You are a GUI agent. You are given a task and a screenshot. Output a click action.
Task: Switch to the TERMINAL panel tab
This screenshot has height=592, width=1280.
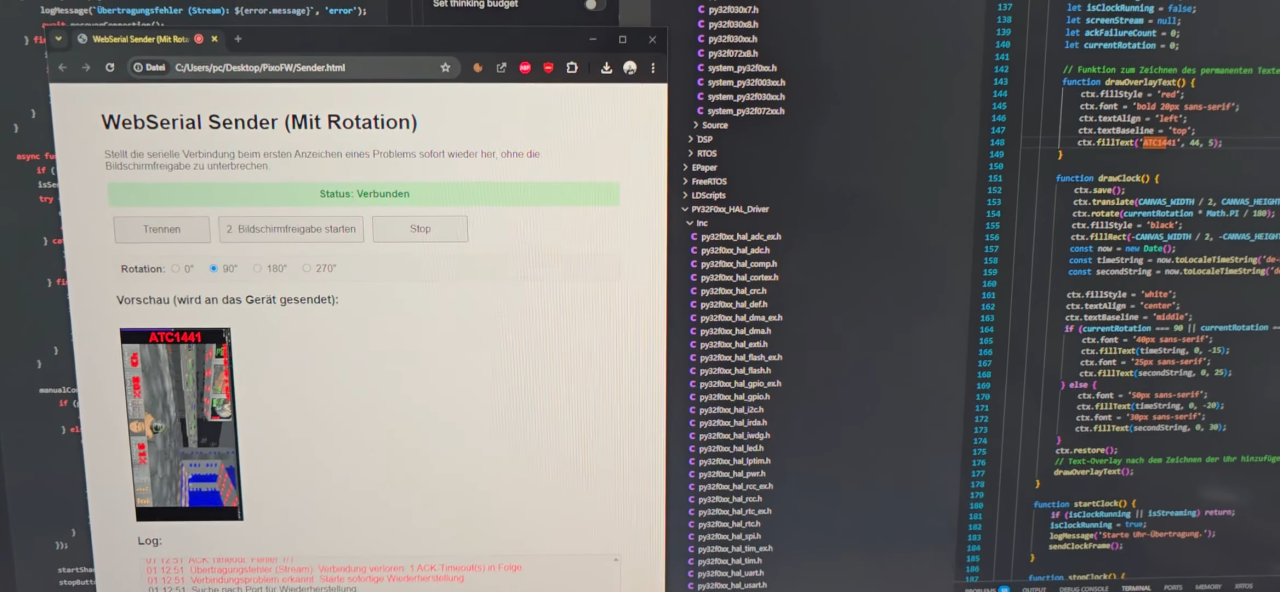tap(1135, 588)
